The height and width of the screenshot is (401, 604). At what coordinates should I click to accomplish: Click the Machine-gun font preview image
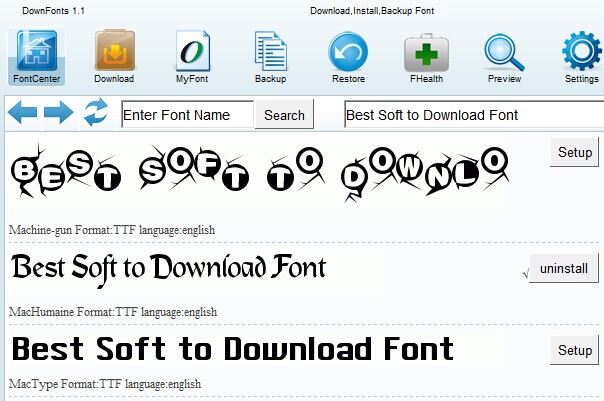point(259,172)
